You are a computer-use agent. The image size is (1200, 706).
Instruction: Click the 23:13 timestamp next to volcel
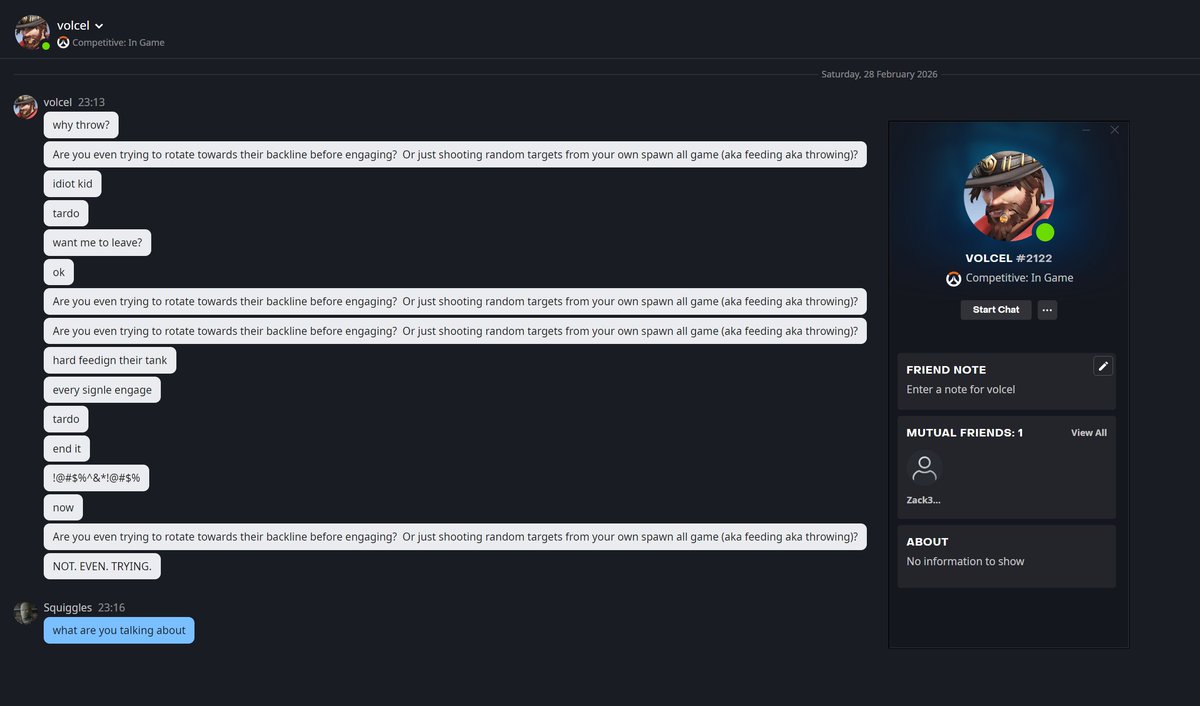pyautogui.click(x=91, y=102)
